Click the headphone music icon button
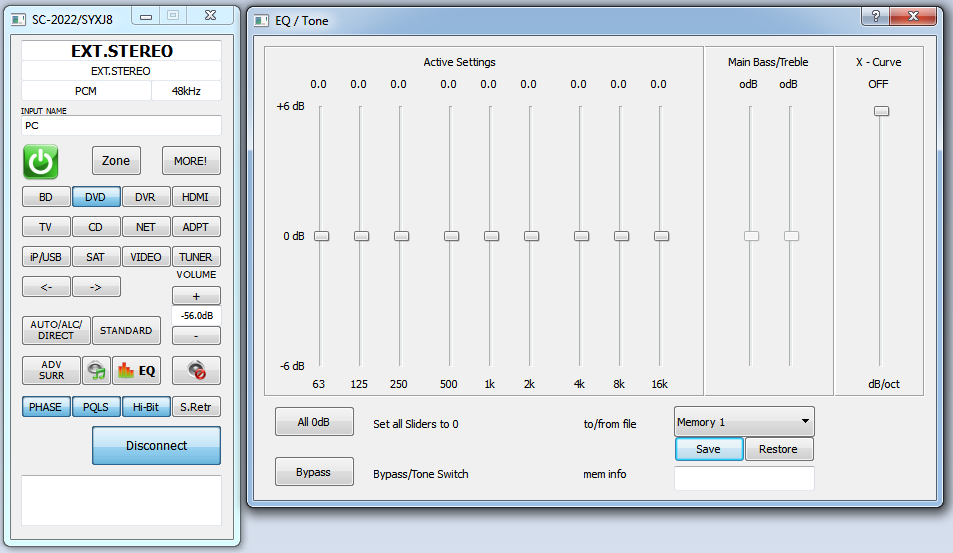 96,371
